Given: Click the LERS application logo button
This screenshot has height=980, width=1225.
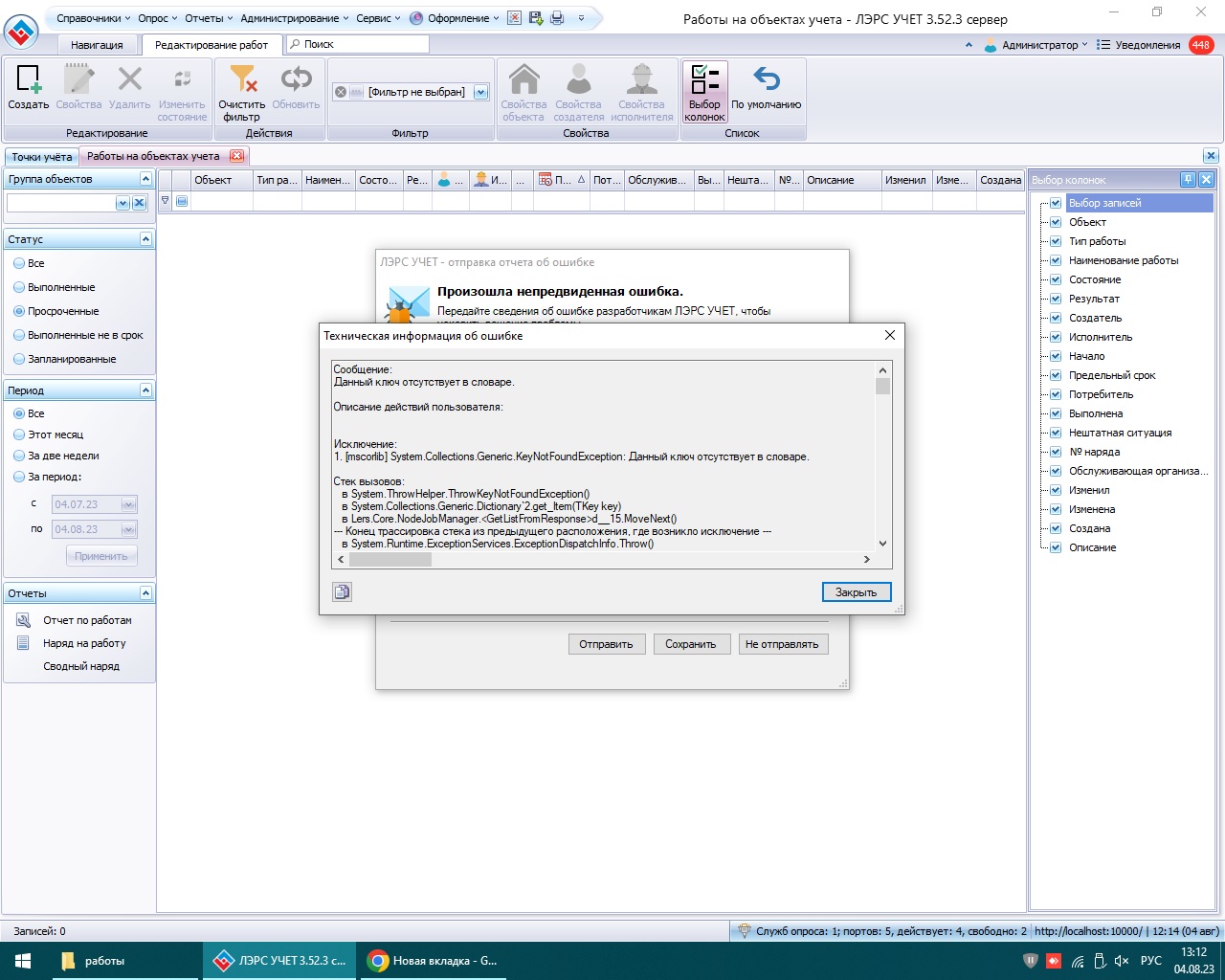Looking at the screenshot, I should pyautogui.click(x=21, y=32).
